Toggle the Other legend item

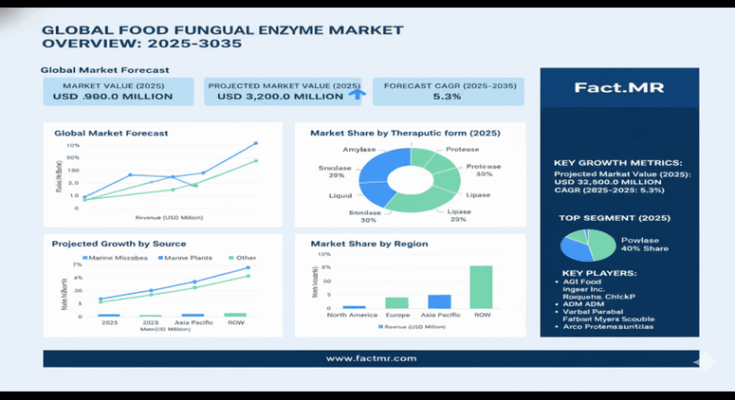(x=243, y=258)
